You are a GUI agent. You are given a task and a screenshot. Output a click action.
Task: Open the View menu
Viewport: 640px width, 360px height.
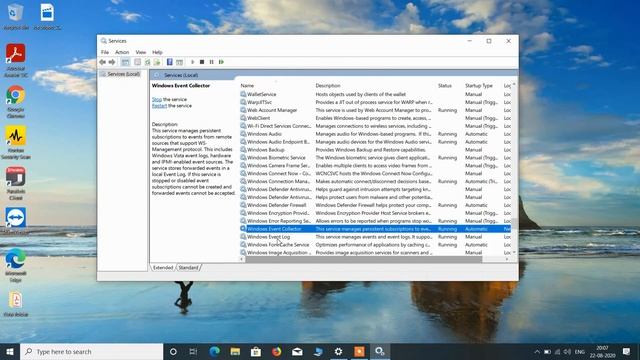coord(140,52)
